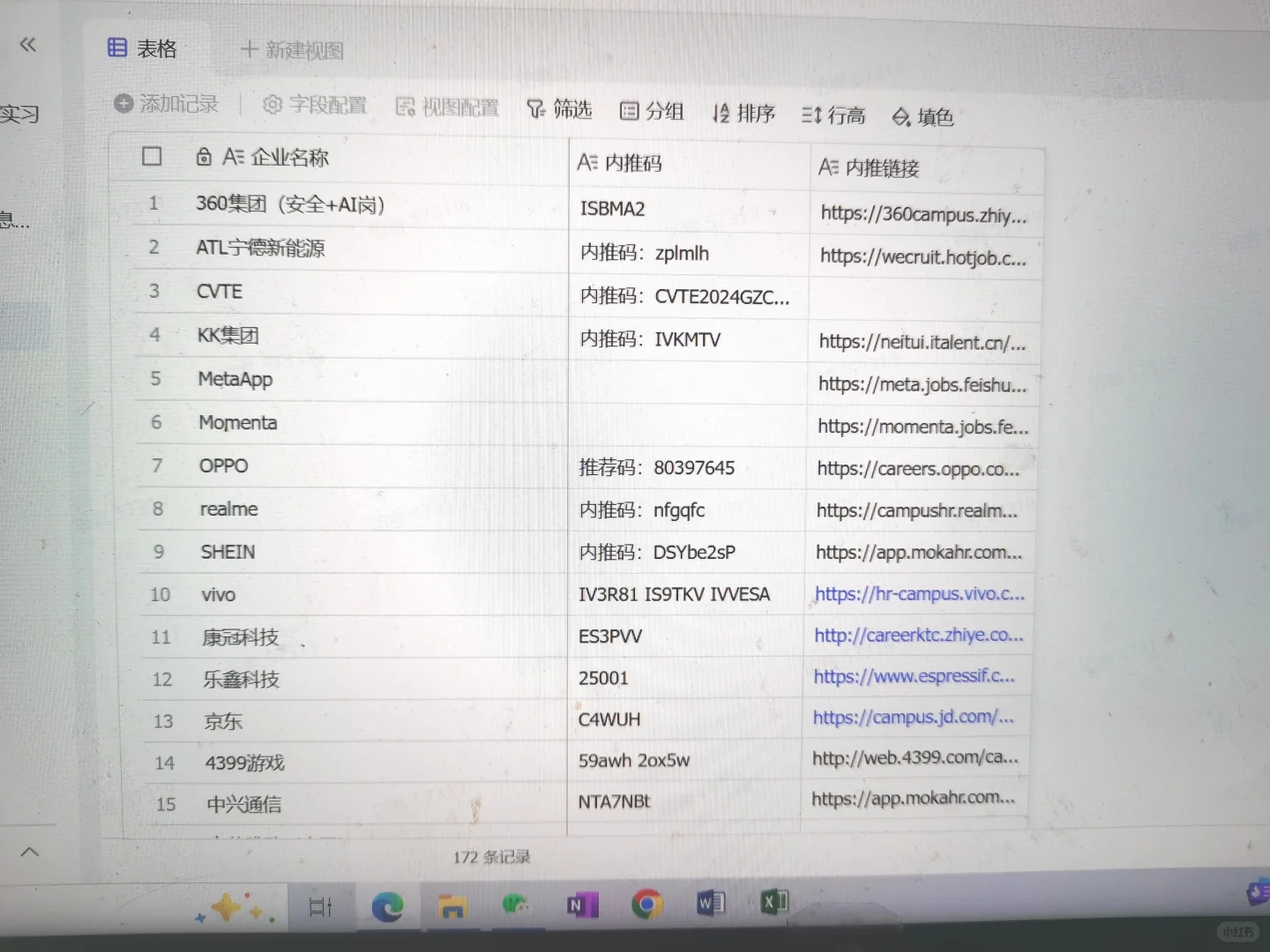Viewport: 1270px width, 952px height.
Task: Open the https://360campus.zhiy... link
Action: [x=923, y=214]
